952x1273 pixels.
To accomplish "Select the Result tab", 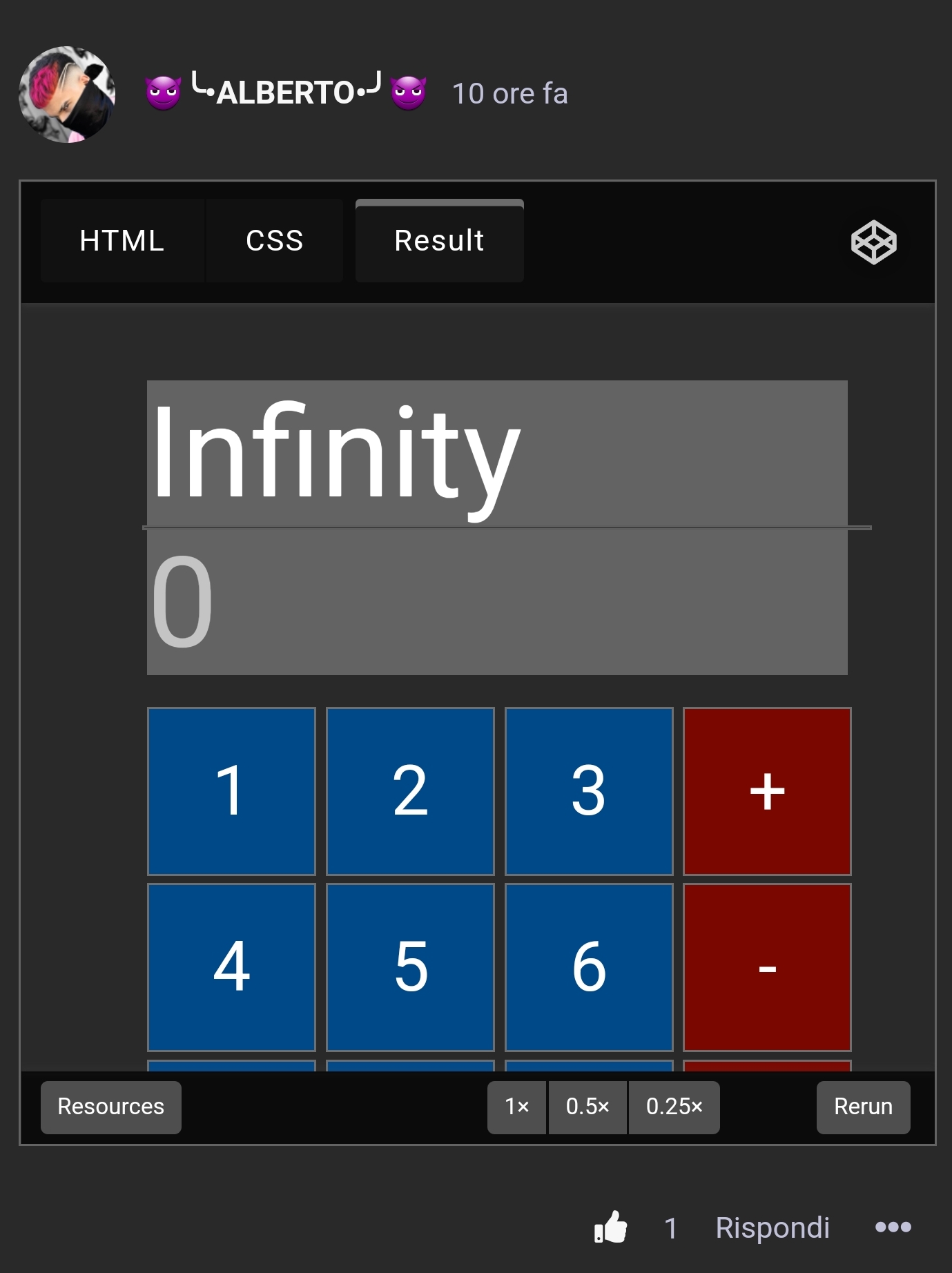I will 439,241.
